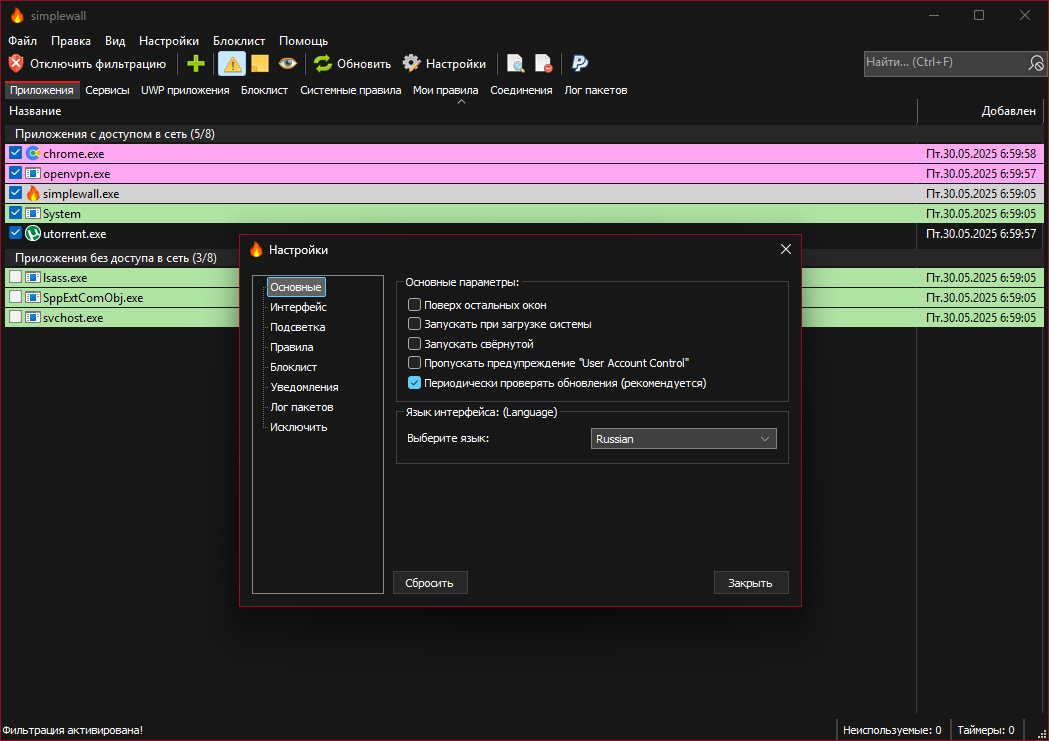Switch to the UWP приложения tab

click(185, 90)
